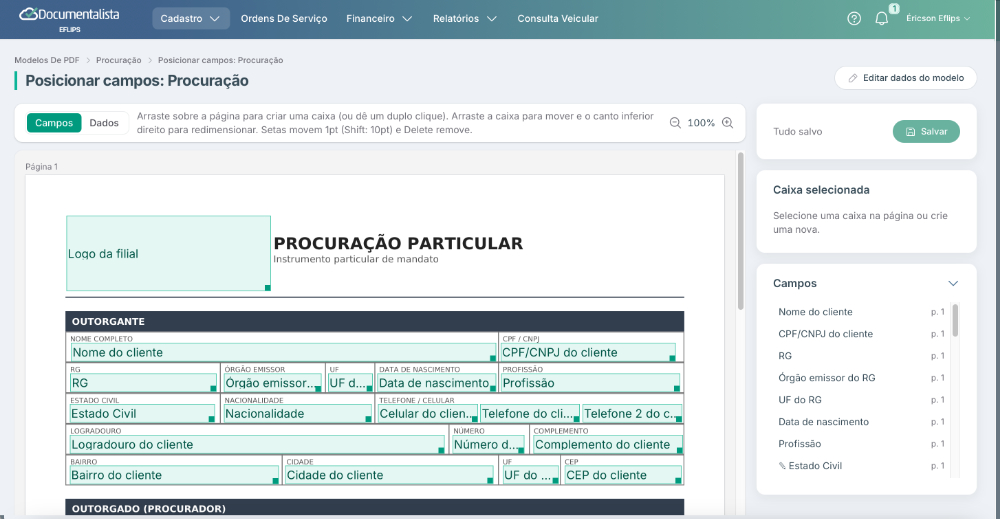Screen dimensions: 1000x519
Task: Collapse the Campos panel chevron
Action: pyautogui.click(x=953, y=283)
